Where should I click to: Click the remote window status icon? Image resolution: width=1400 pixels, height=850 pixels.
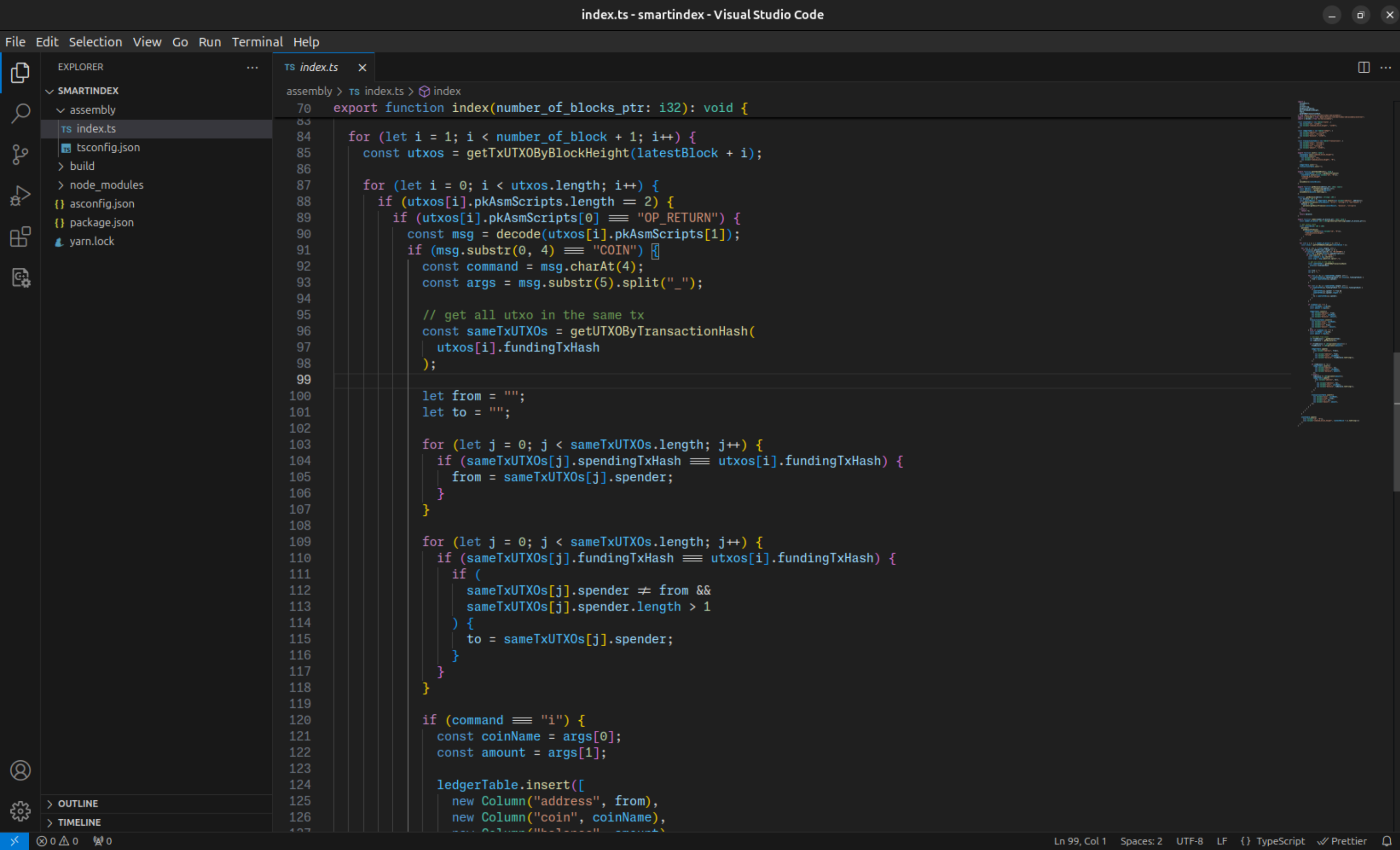pyautogui.click(x=14, y=841)
